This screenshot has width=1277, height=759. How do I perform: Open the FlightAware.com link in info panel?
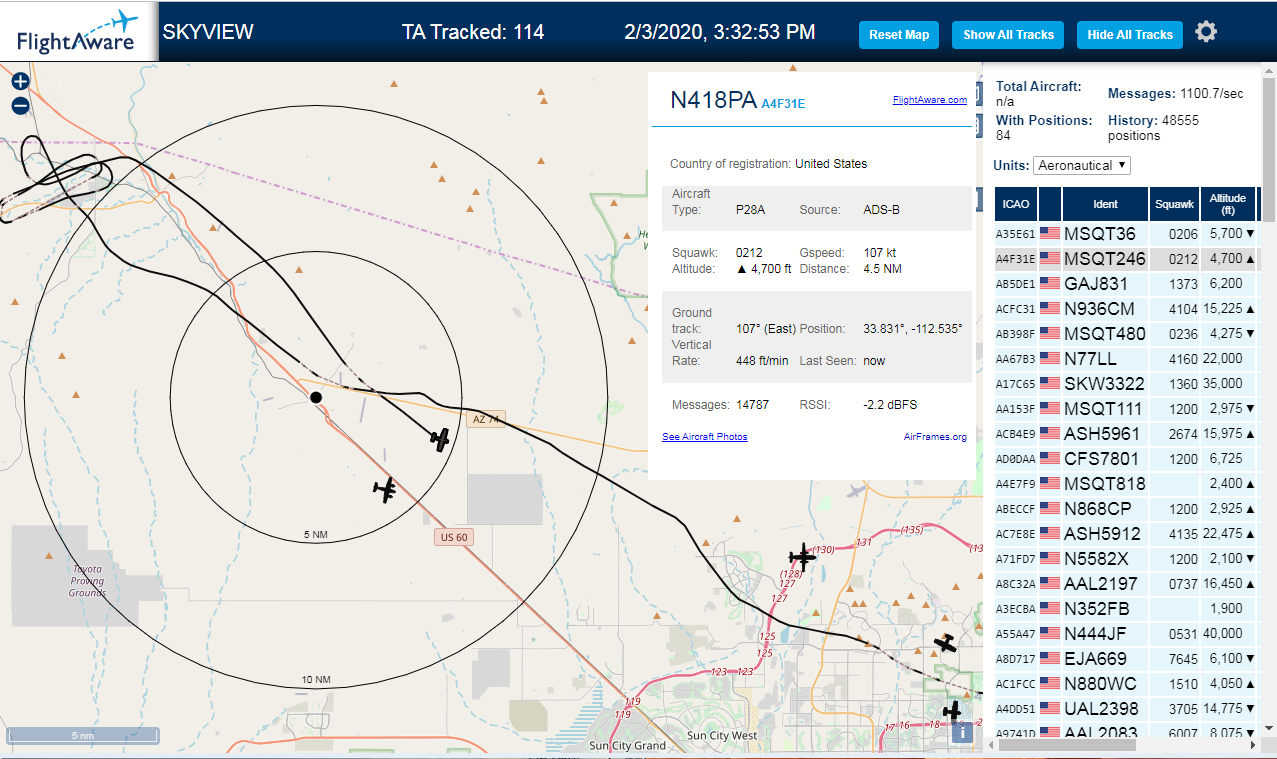pos(930,100)
